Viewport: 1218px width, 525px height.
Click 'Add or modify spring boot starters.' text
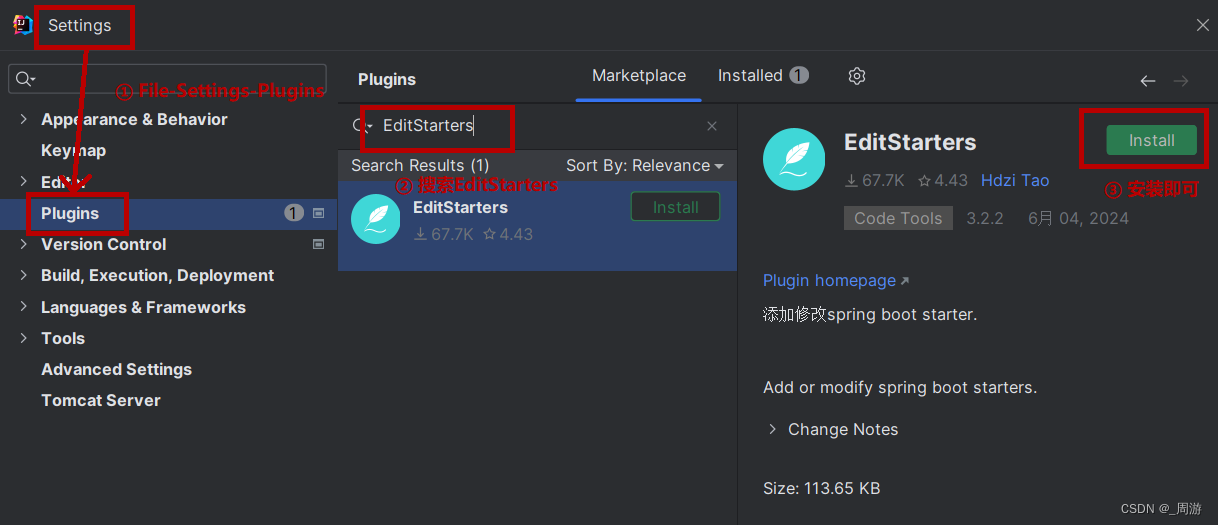900,387
